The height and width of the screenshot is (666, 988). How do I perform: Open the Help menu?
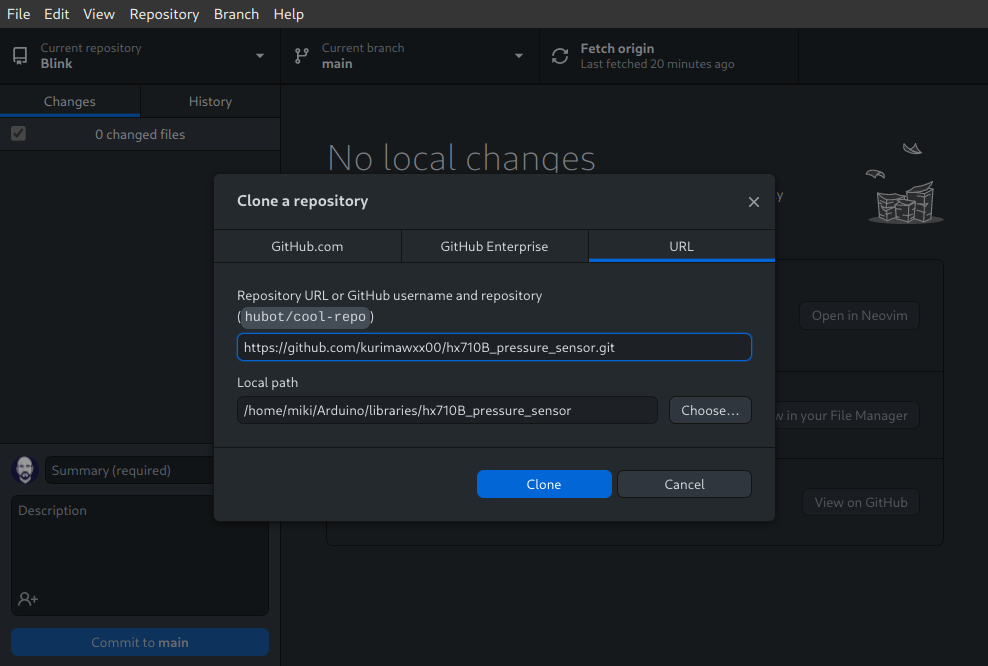coord(289,14)
